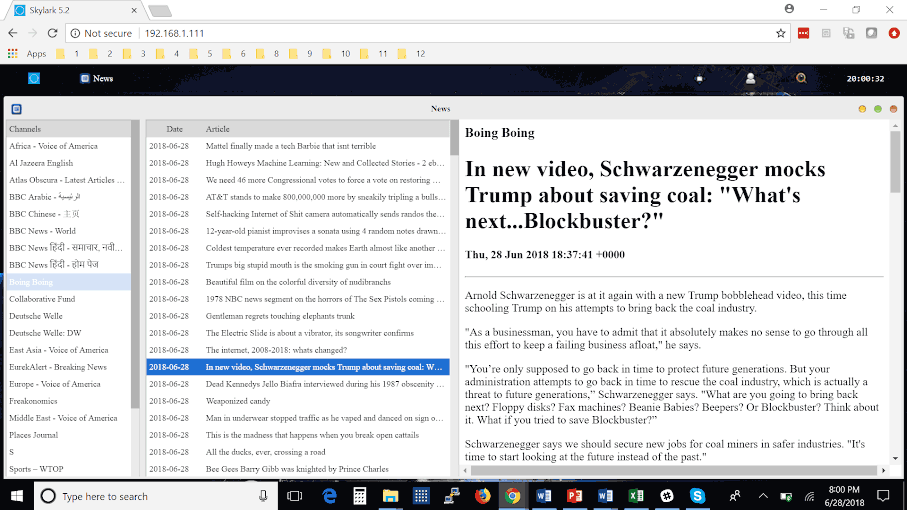Click the red circular extension icon at far right
The height and width of the screenshot is (510, 907).
tap(894, 34)
